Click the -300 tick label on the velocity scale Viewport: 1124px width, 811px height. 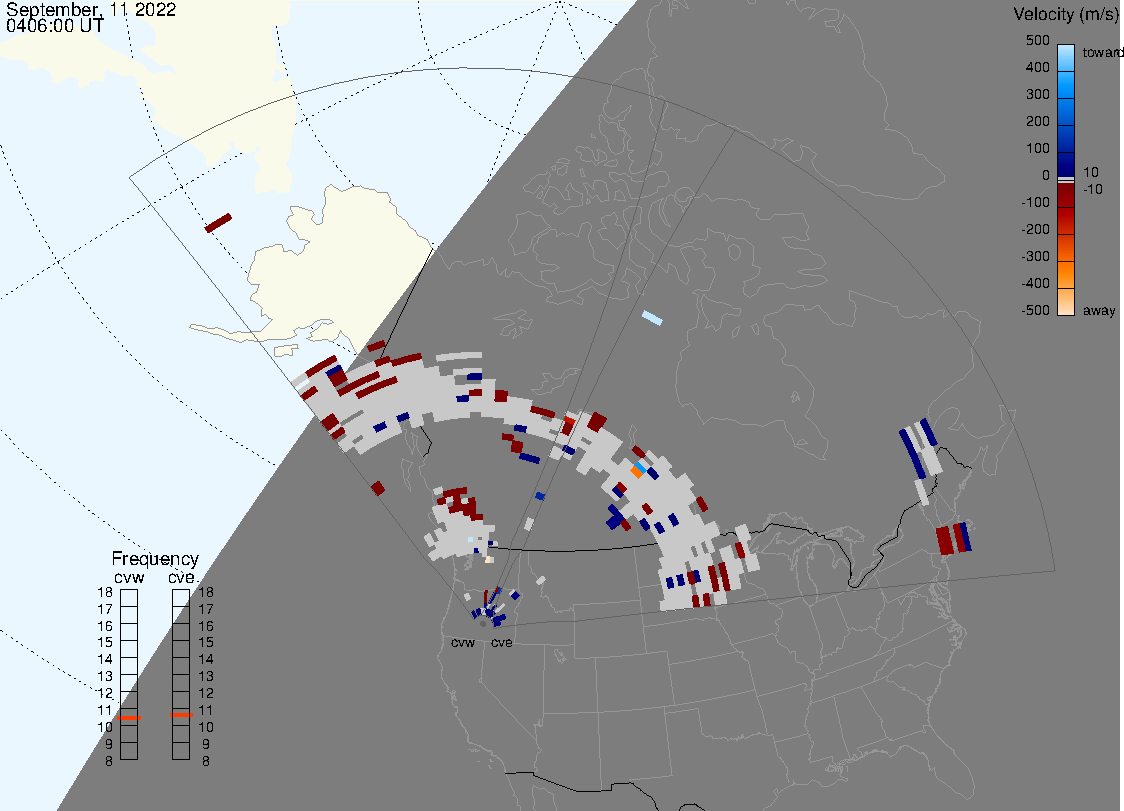[1035, 257]
